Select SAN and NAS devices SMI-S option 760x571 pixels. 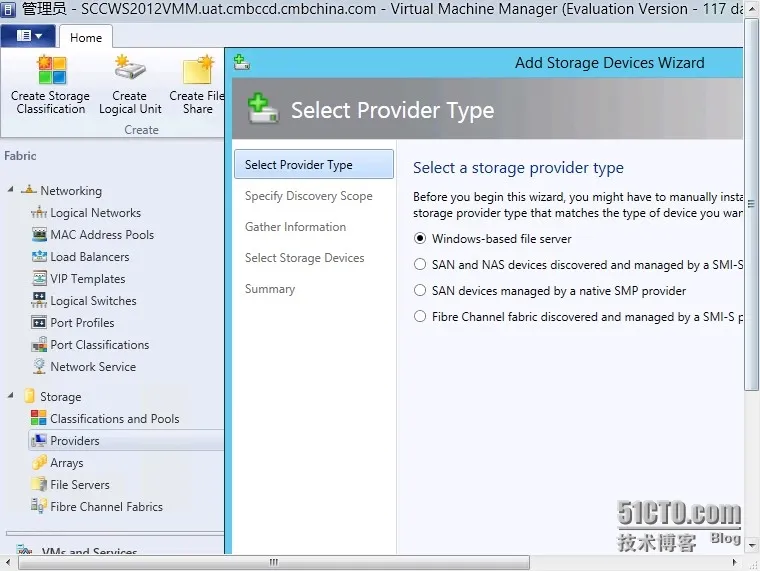420,264
